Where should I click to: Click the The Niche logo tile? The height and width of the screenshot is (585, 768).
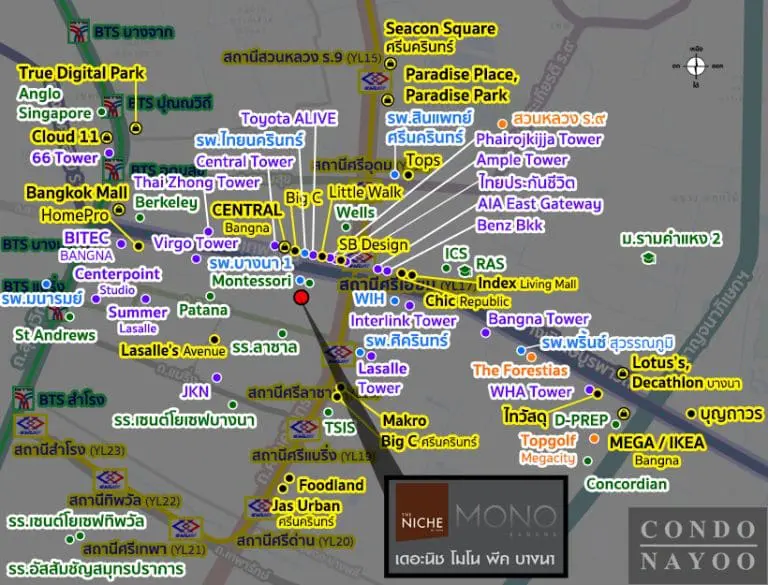[422, 512]
